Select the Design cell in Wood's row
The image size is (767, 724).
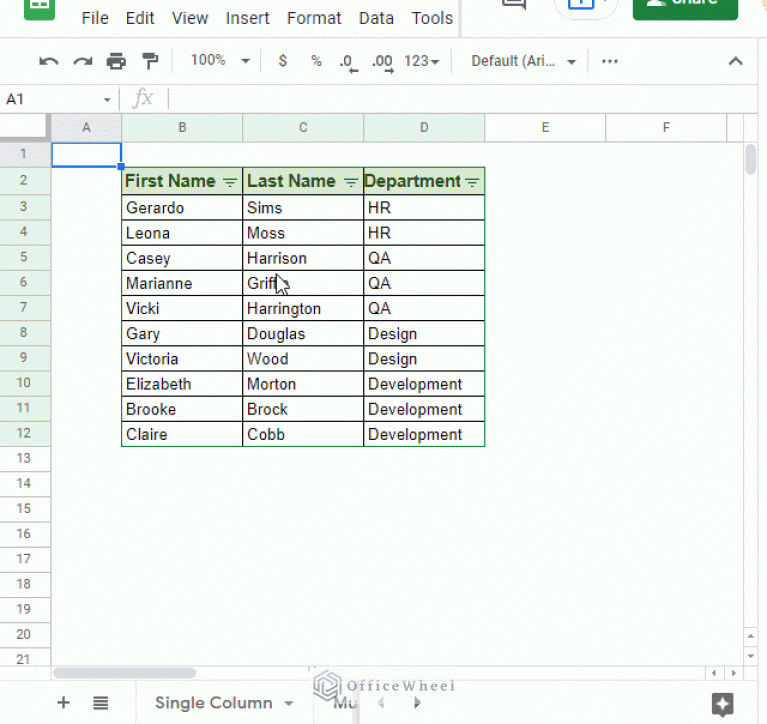click(x=424, y=359)
